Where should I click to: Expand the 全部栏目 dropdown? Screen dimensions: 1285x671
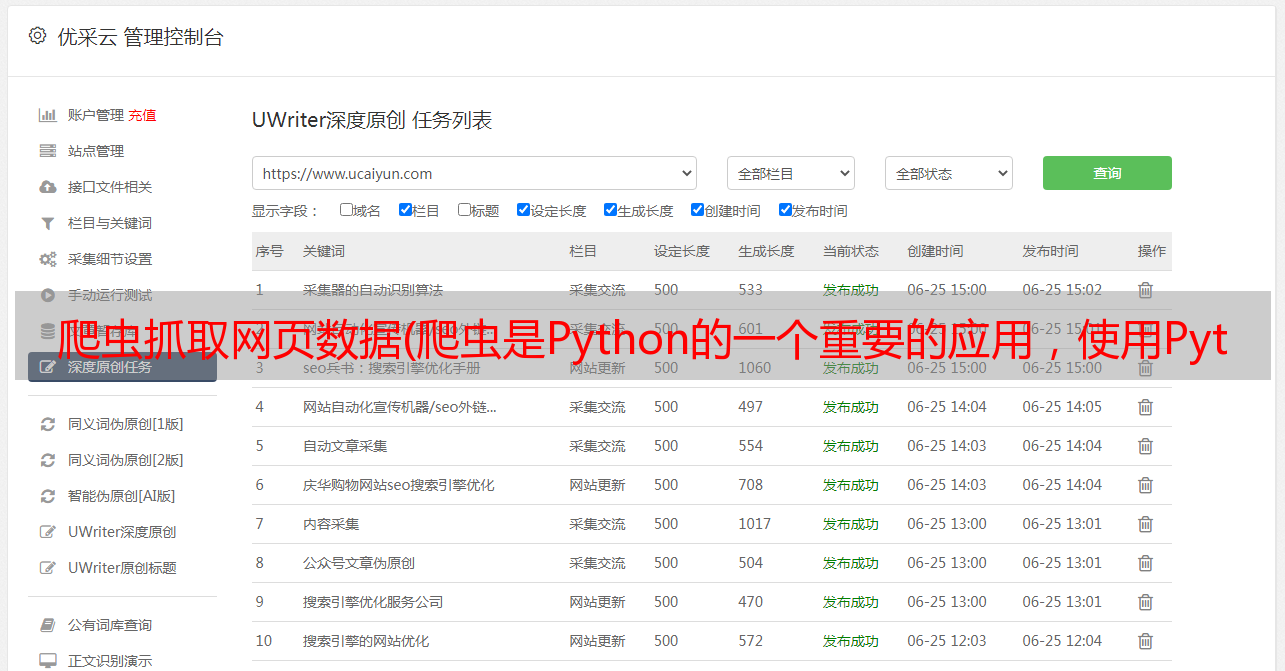[x=790, y=173]
